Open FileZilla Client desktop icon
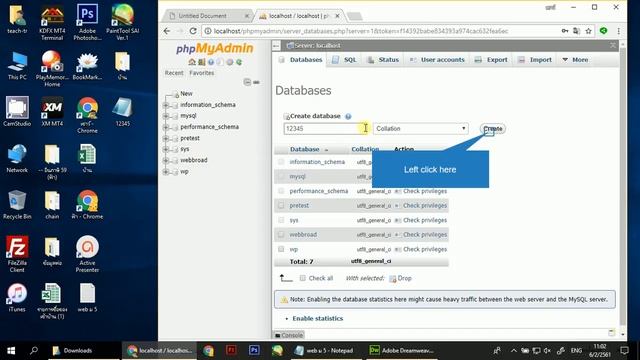This screenshot has width=640, height=360. 17,254
